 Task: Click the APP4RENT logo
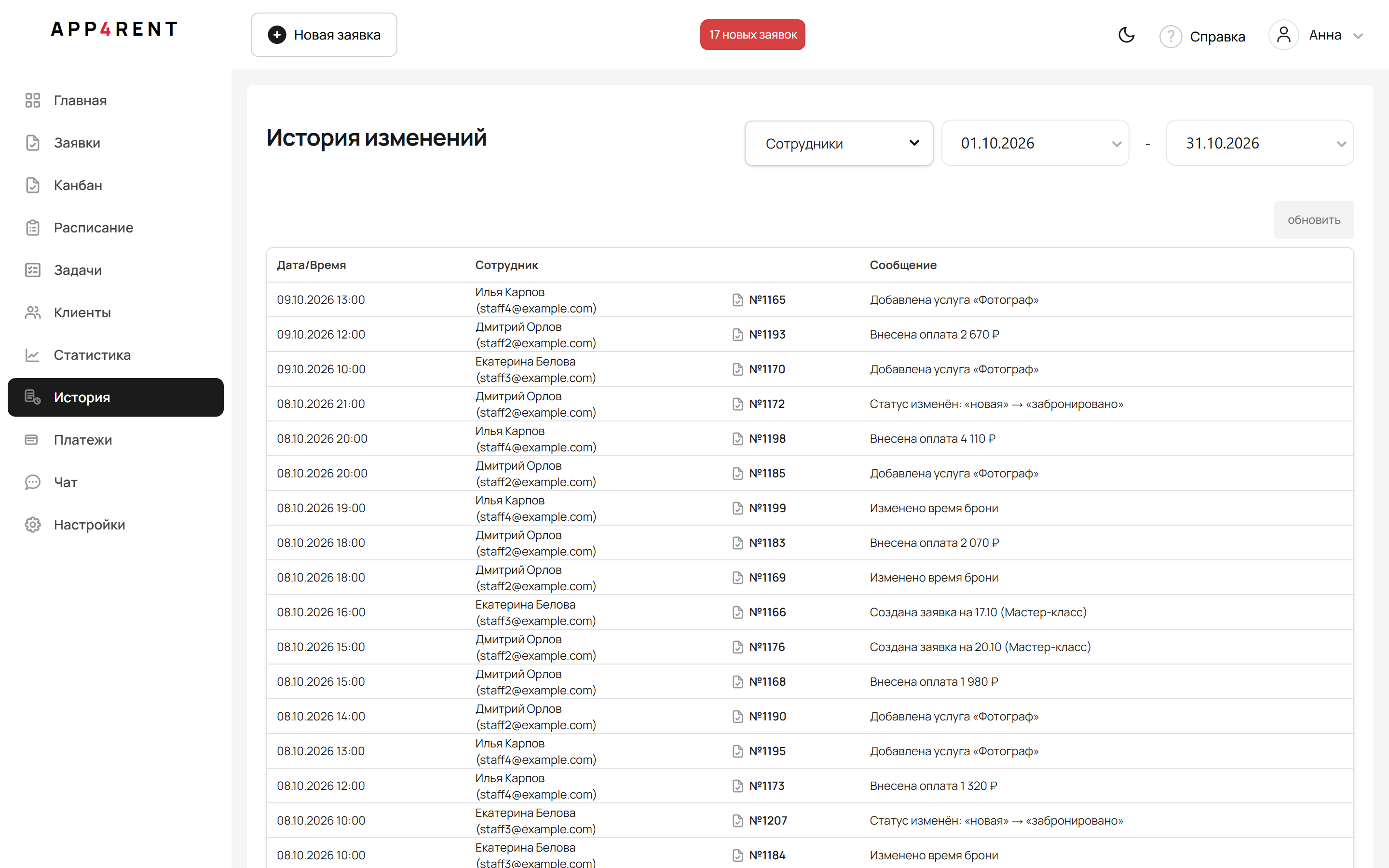point(114,29)
